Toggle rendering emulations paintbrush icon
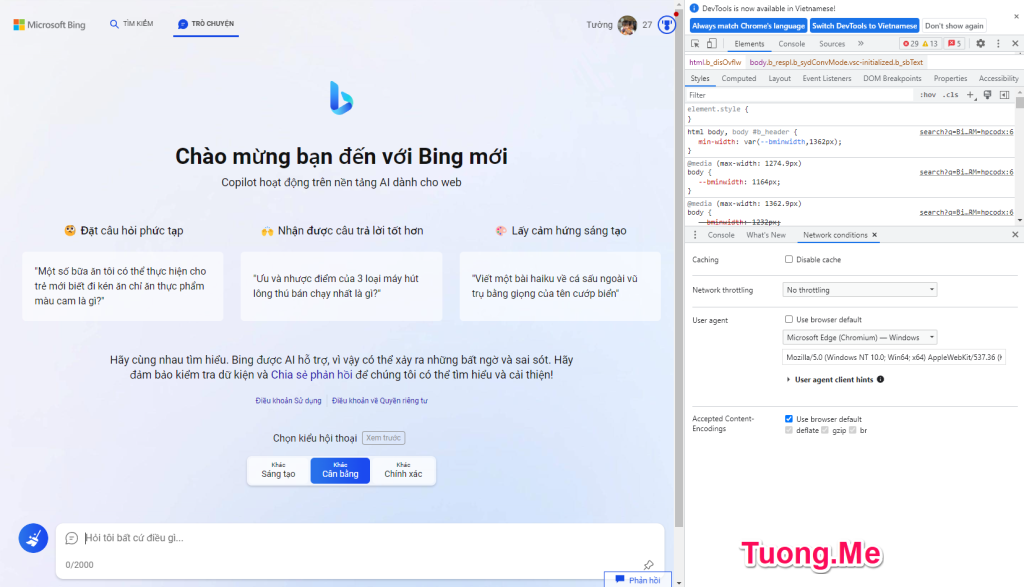The height and width of the screenshot is (587, 1024). (x=987, y=95)
